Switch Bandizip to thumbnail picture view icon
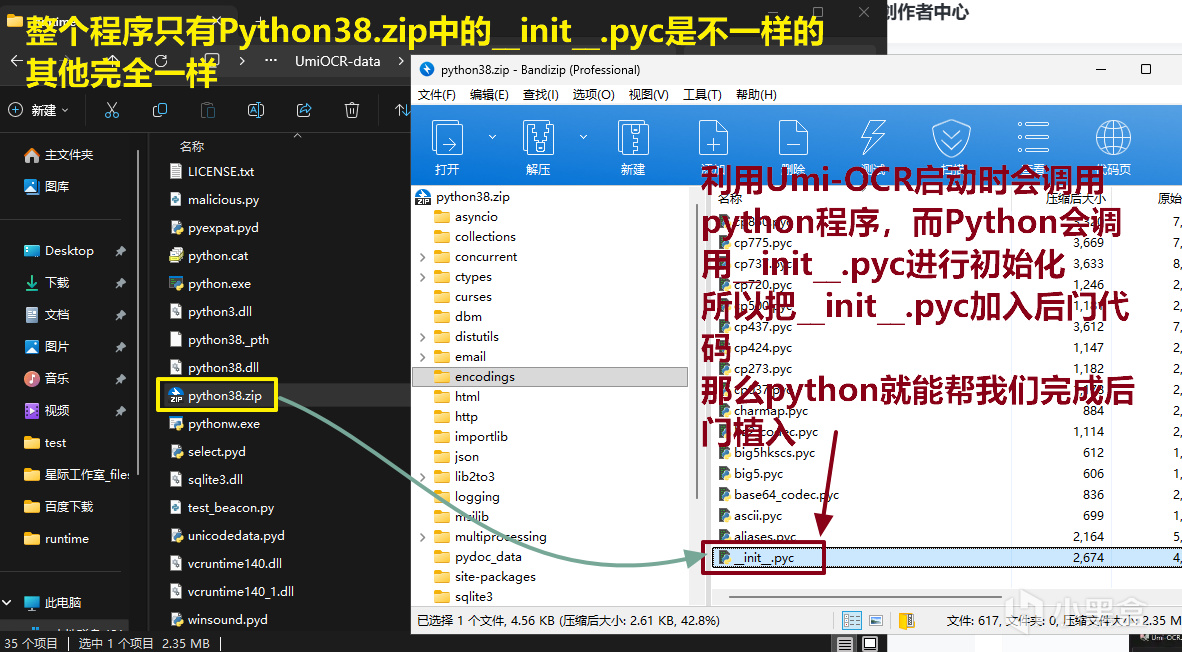 [x=876, y=620]
